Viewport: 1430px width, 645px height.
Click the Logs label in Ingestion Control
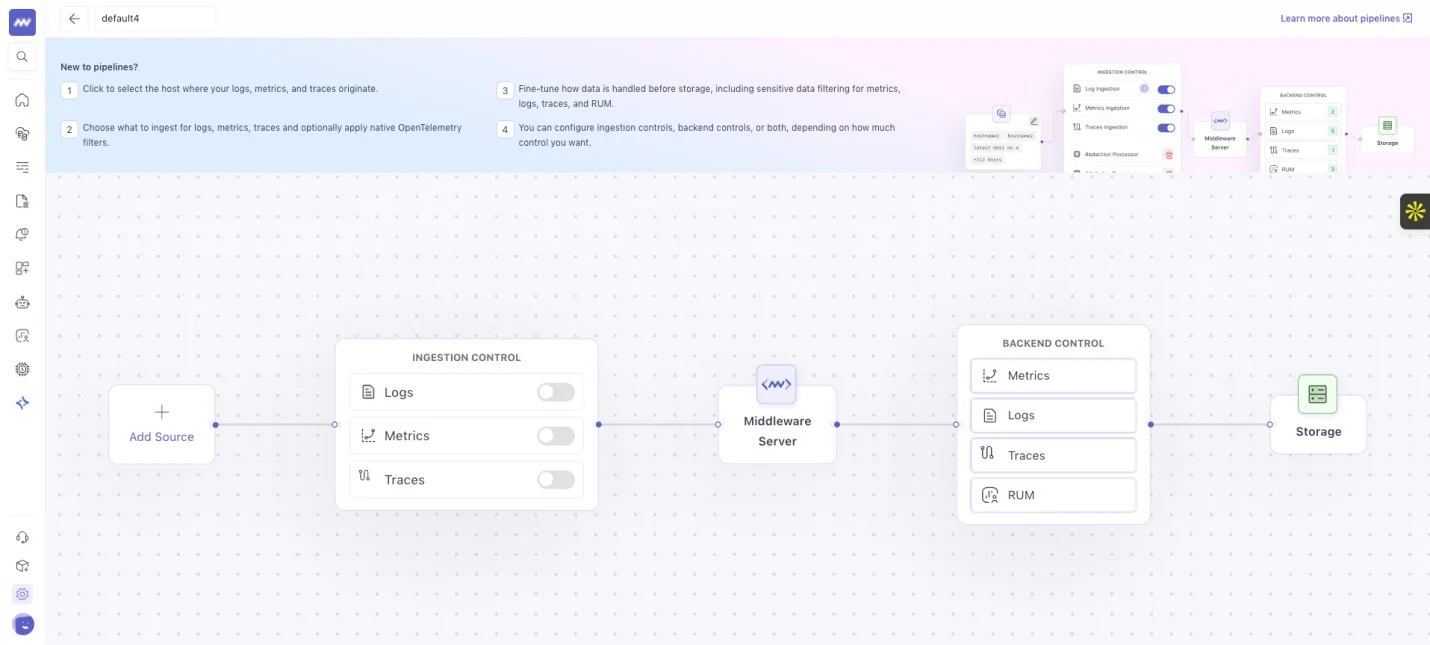[x=398, y=392]
